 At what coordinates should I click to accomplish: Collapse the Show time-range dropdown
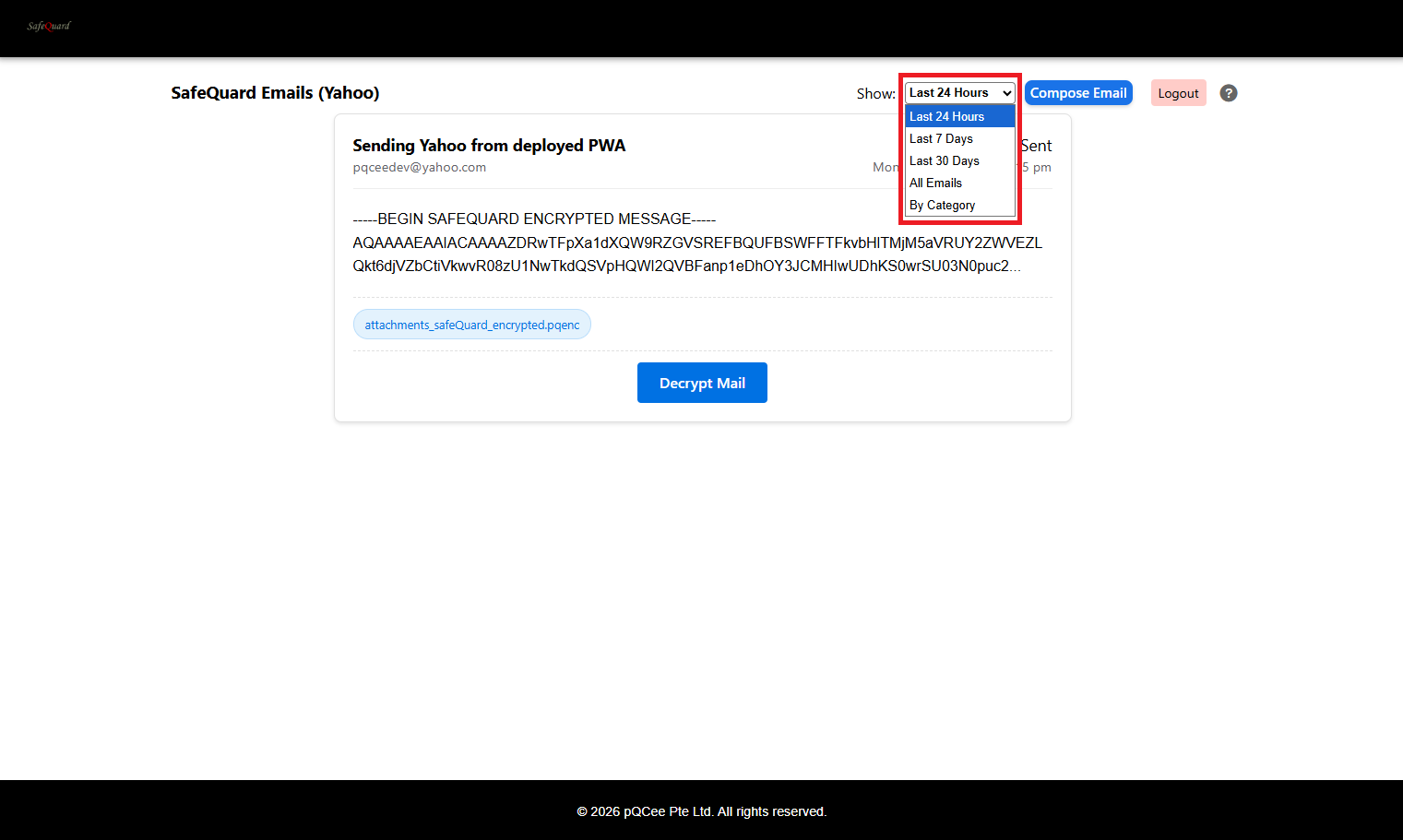tap(959, 93)
